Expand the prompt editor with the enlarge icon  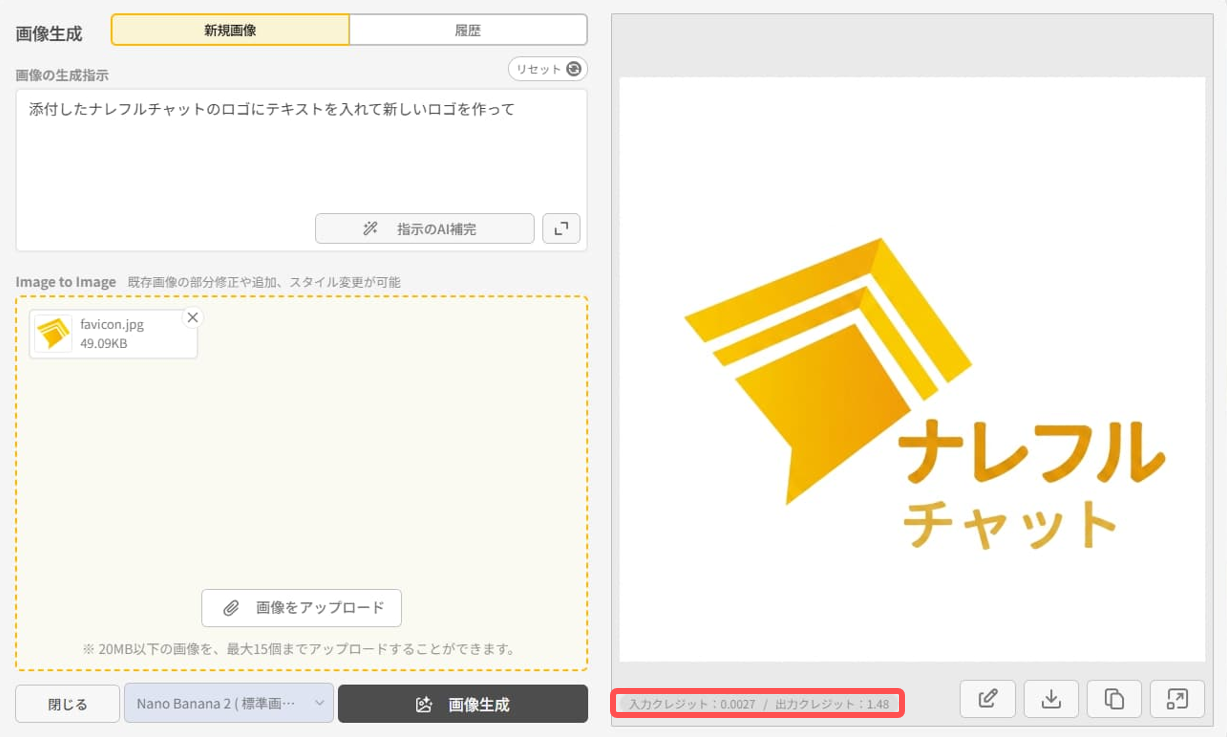[561, 229]
